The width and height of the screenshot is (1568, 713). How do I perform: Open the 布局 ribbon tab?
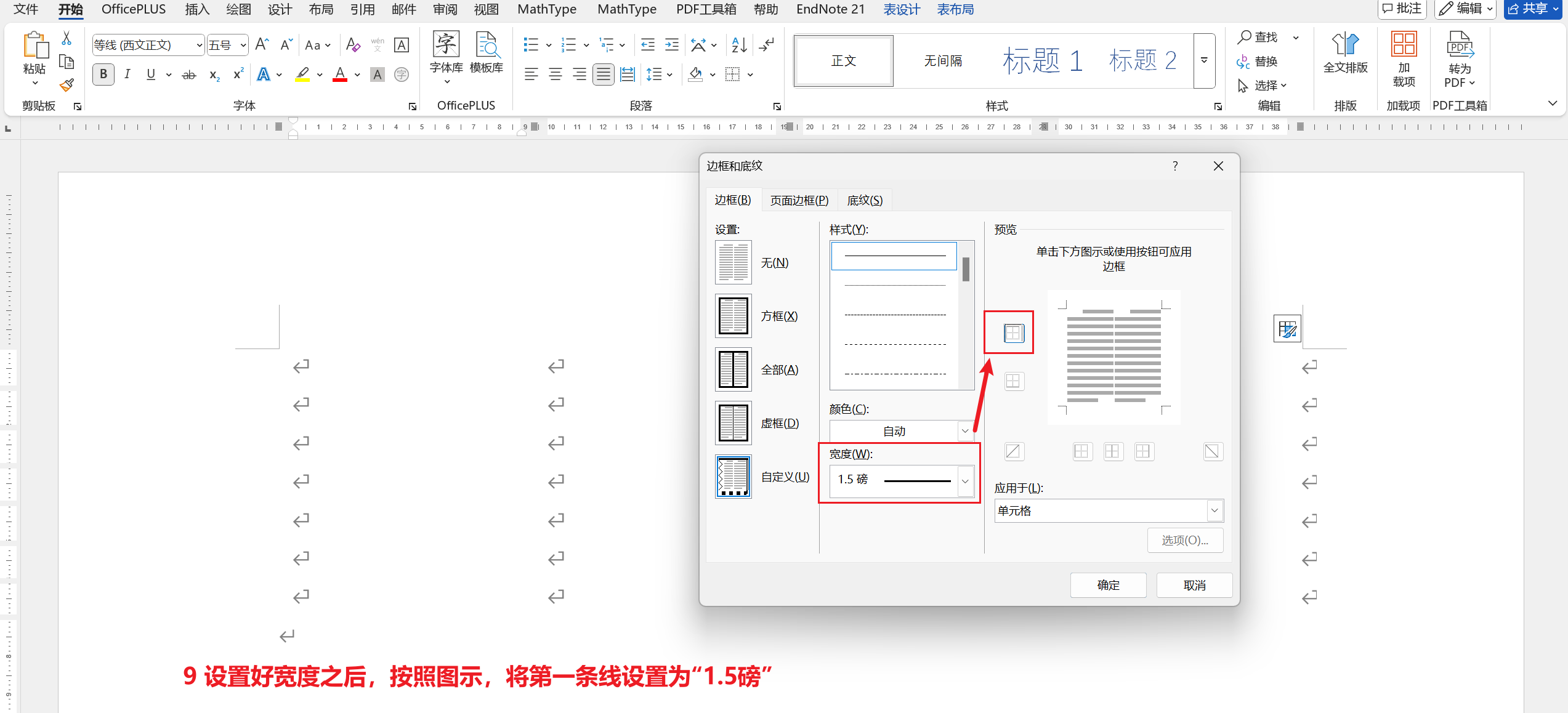(321, 9)
